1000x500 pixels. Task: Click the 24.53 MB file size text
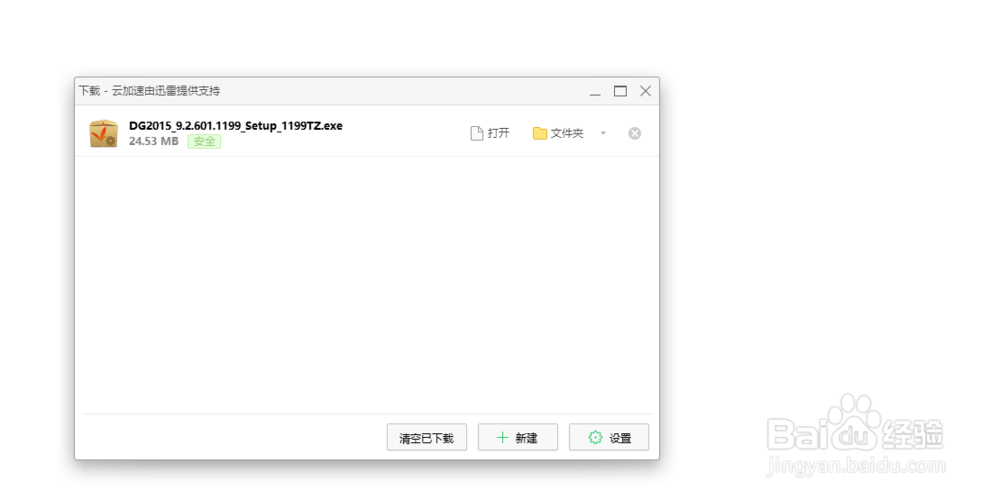pyautogui.click(x=154, y=142)
